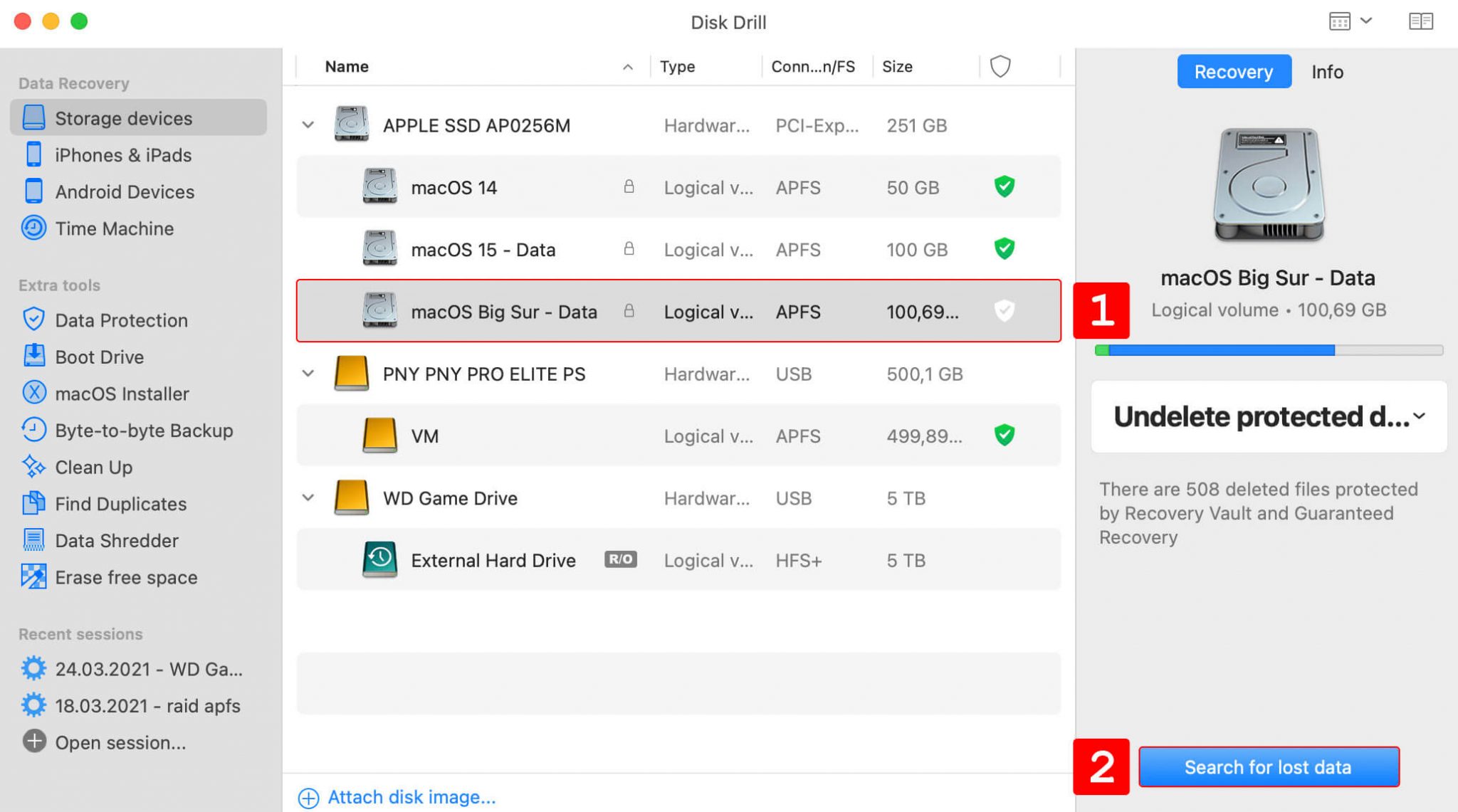Select Byte-to-byte Backup tool
This screenshot has height=812, width=1458.
tap(143, 430)
